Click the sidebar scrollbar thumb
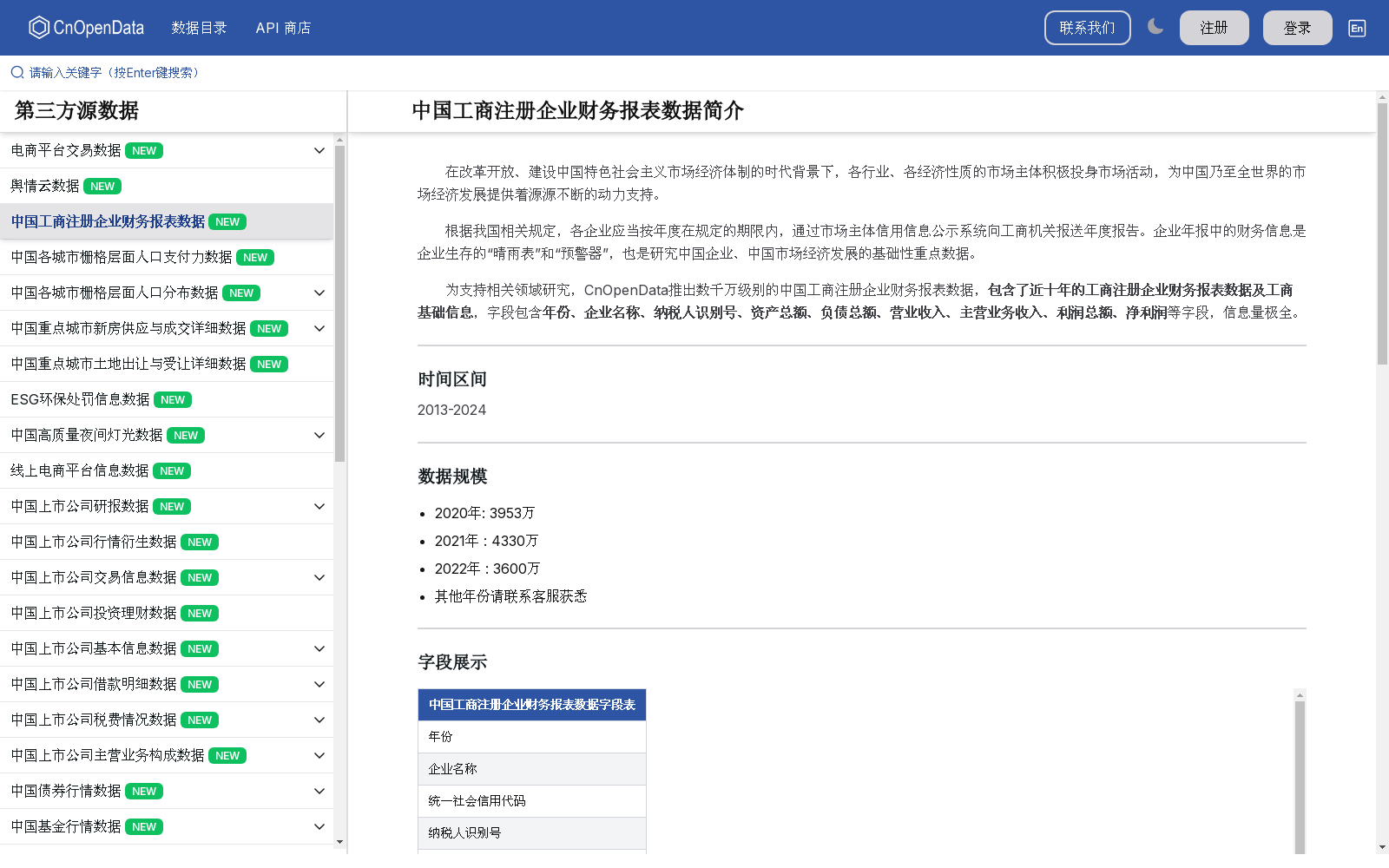Image resolution: width=1389 pixels, height=868 pixels. tap(339, 304)
